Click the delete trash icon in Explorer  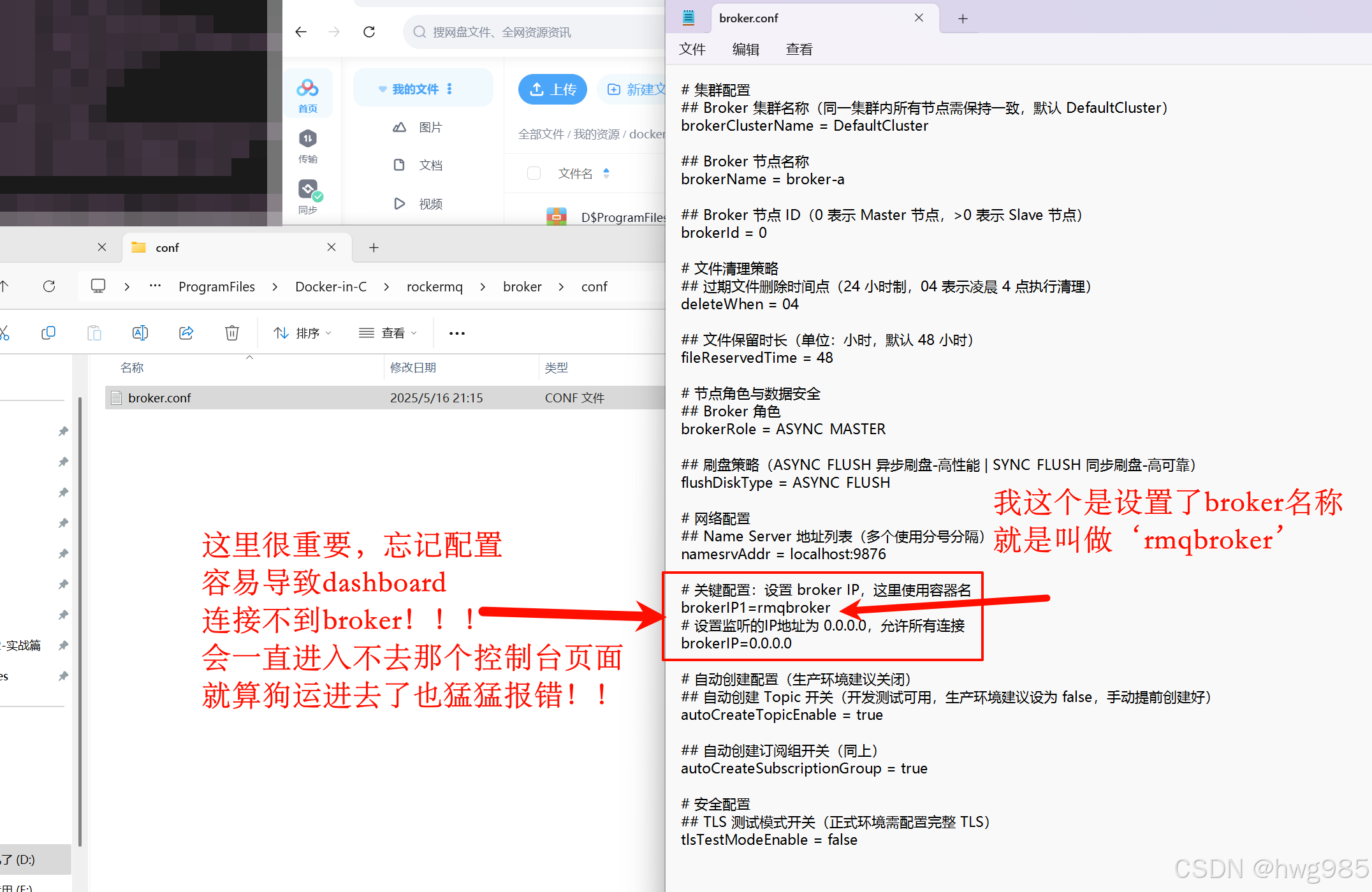click(x=232, y=333)
